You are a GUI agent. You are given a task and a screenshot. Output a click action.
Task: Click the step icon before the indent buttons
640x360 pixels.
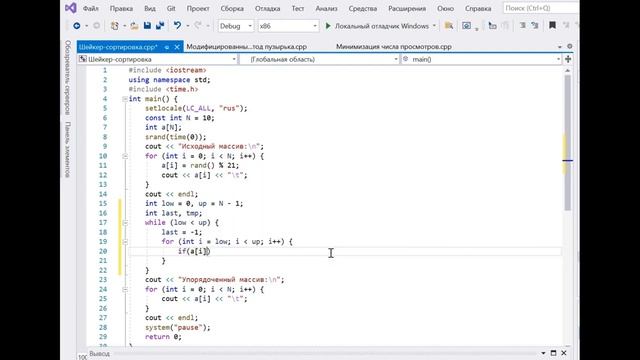coord(493,26)
